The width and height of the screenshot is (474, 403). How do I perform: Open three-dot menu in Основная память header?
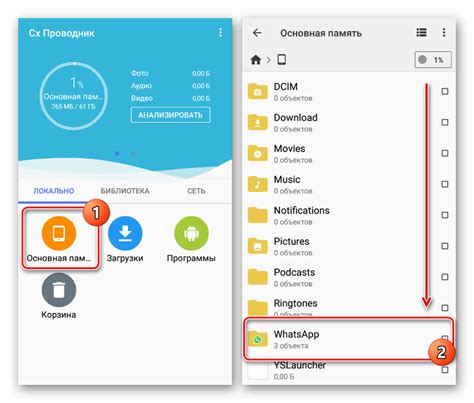pyautogui.click(x=444, y=32)
